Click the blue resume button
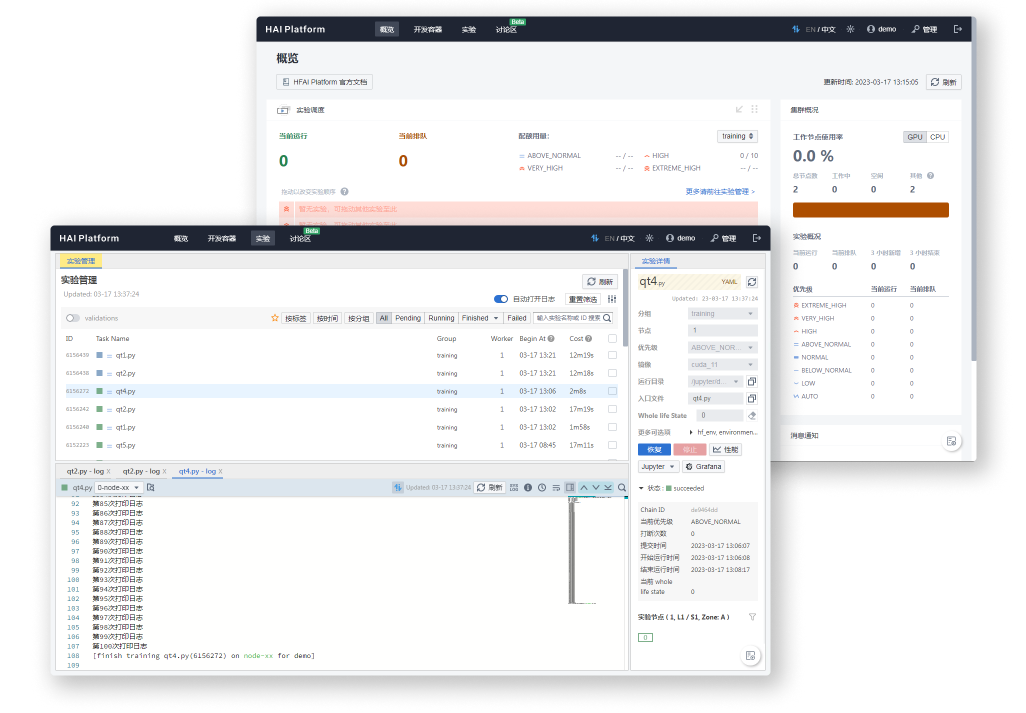 click(654, 449)
